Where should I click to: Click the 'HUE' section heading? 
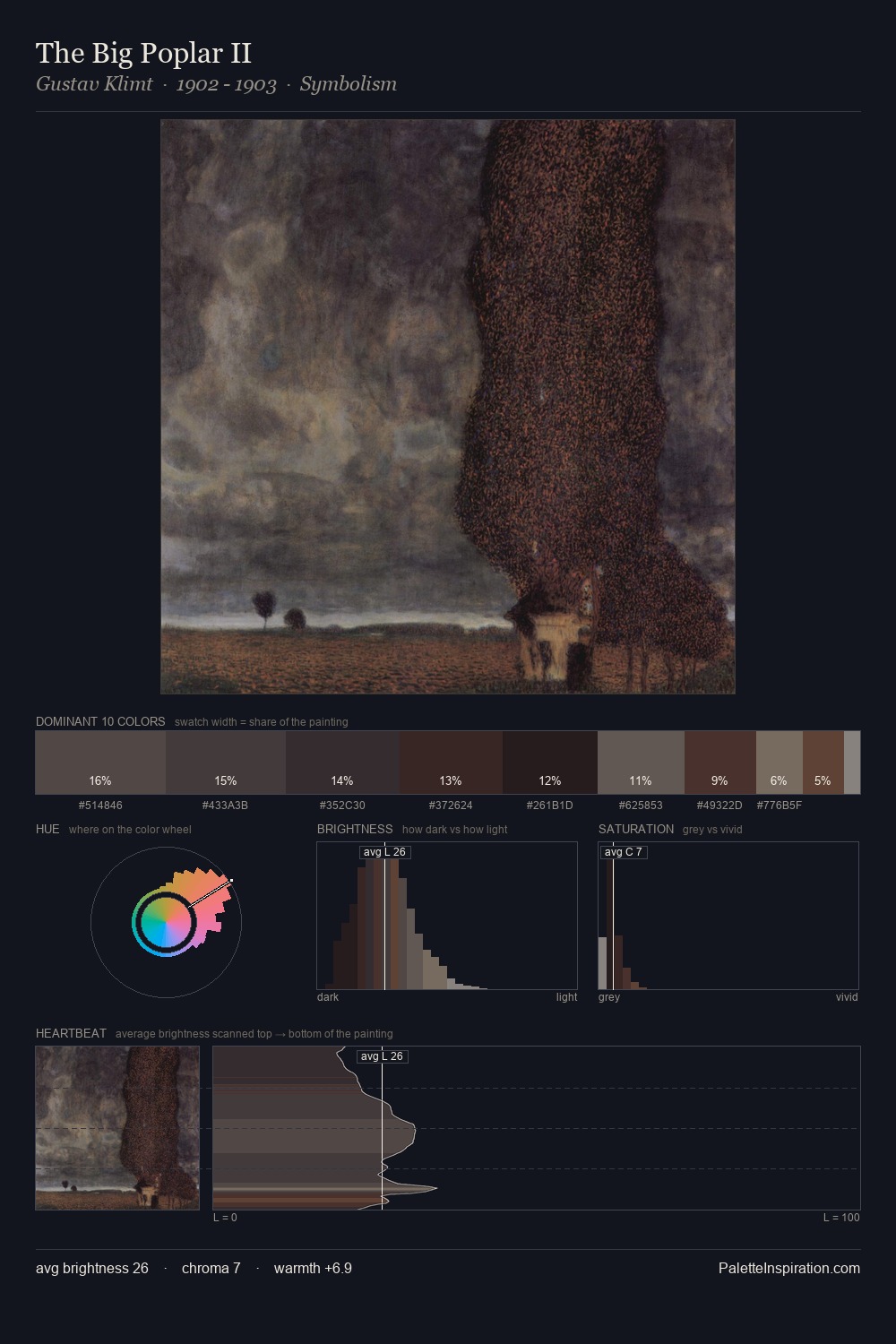pyautogui.click(x=47, y=829)
